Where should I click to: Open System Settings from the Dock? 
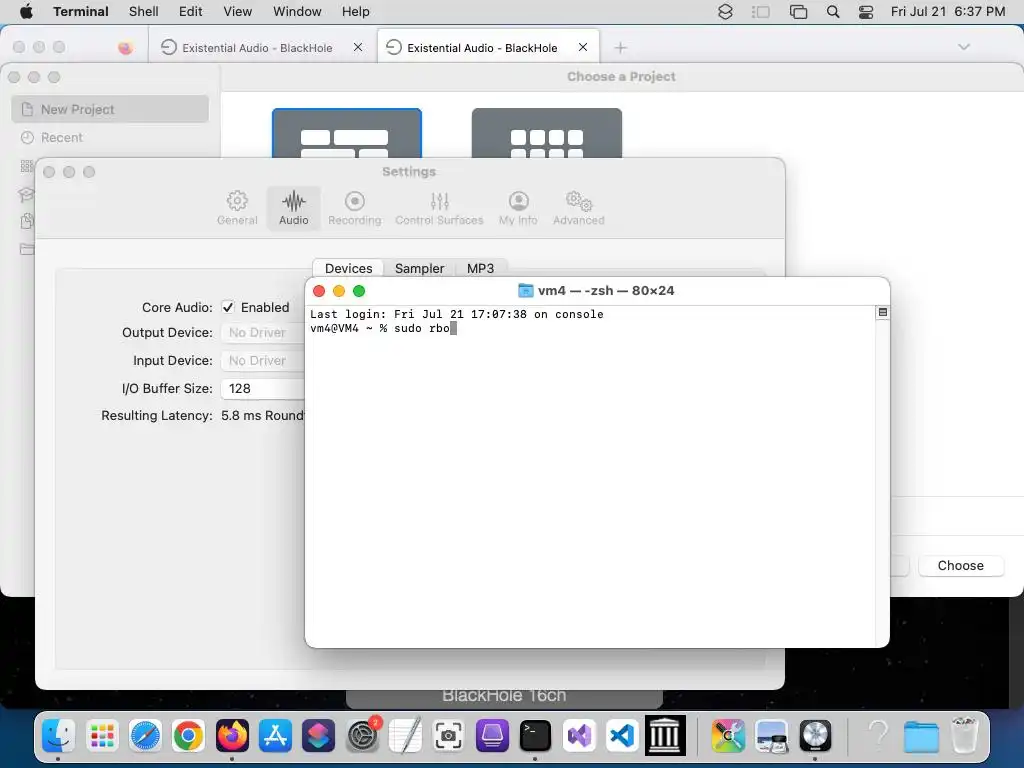pos(362,736)
